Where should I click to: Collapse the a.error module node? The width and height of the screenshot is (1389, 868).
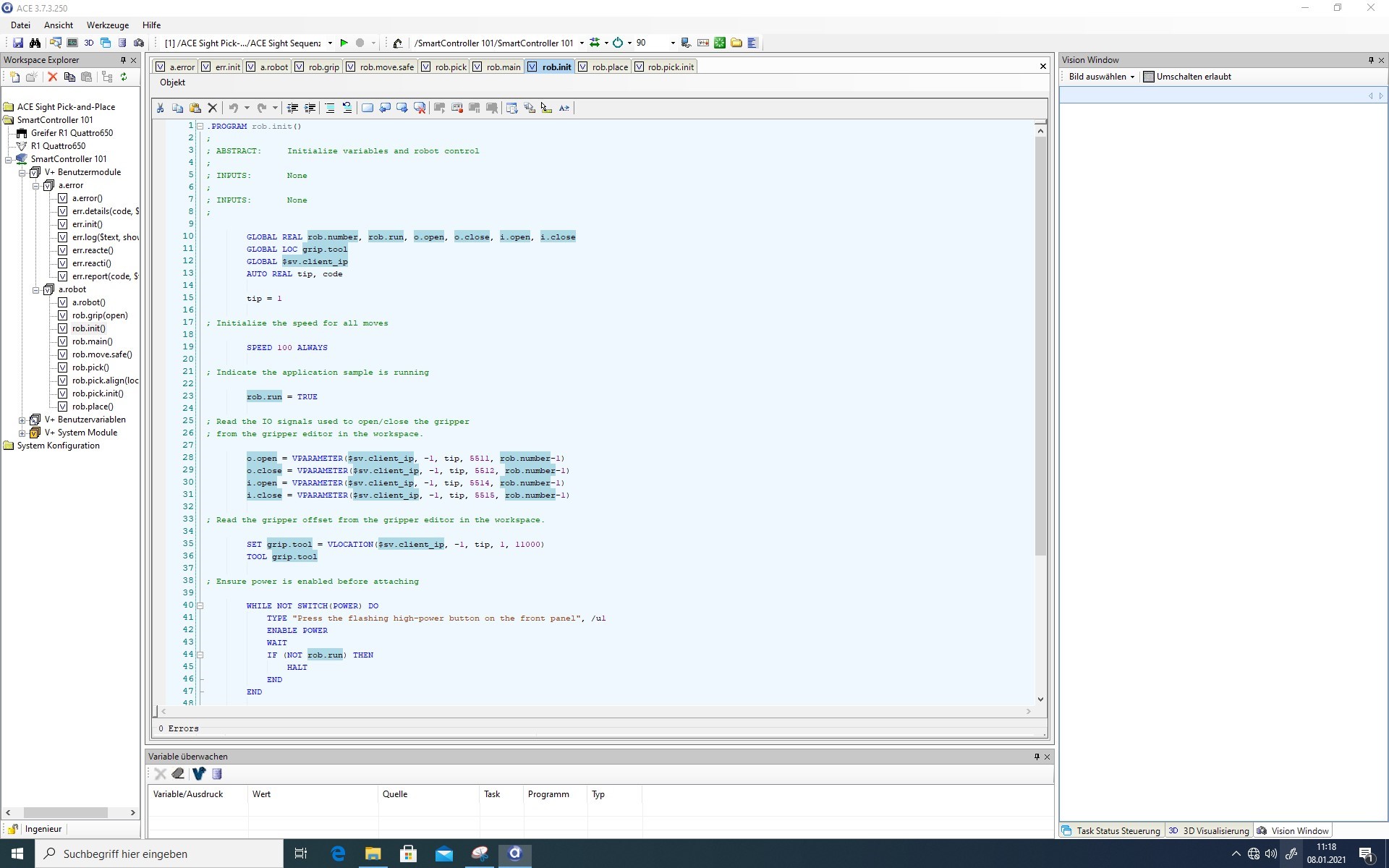click(35, 185)
